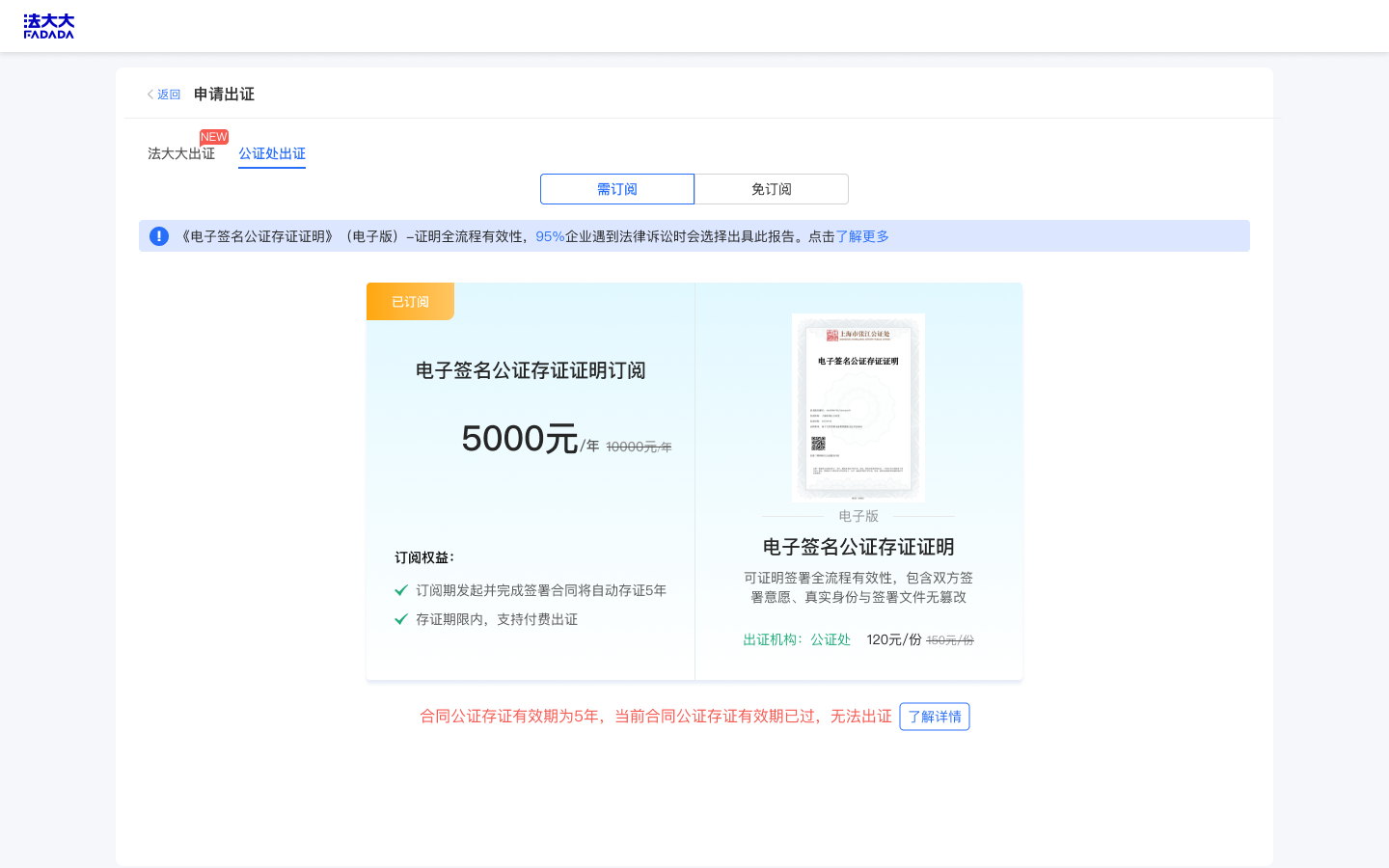Go back with the 返回 link
This screenshot has width=1389, height=868.
pyautogui.click(x=164, y=95)
